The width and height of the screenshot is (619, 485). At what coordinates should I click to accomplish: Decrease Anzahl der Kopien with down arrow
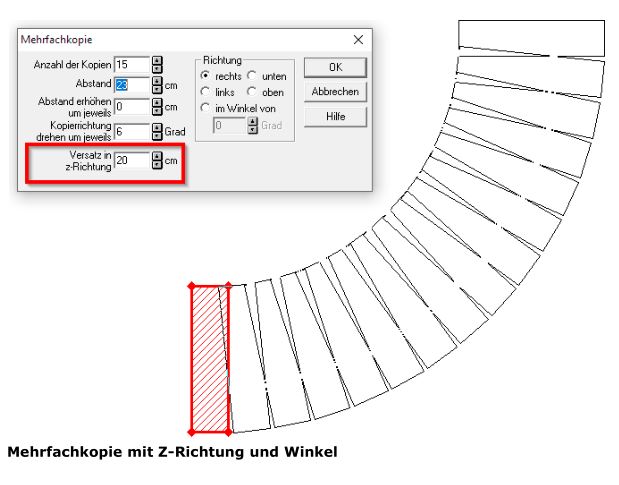(x=157, y=69)
